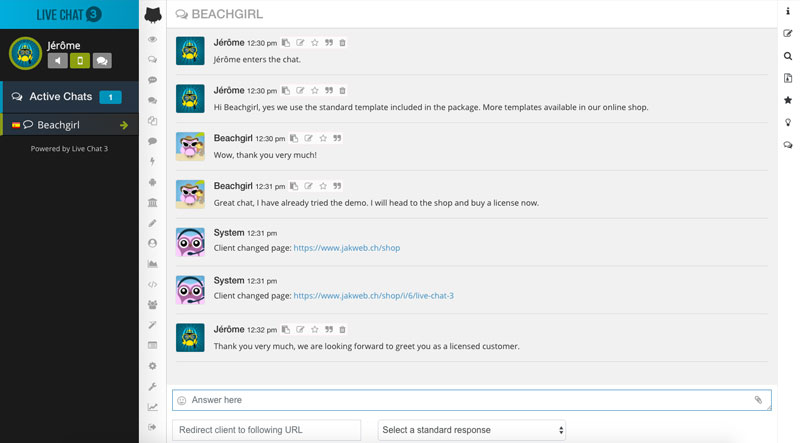Image resolution: width=800 pixels, height=443 pixels.
Task: Click the info icon in right sidebar
Action: point(788,11)
